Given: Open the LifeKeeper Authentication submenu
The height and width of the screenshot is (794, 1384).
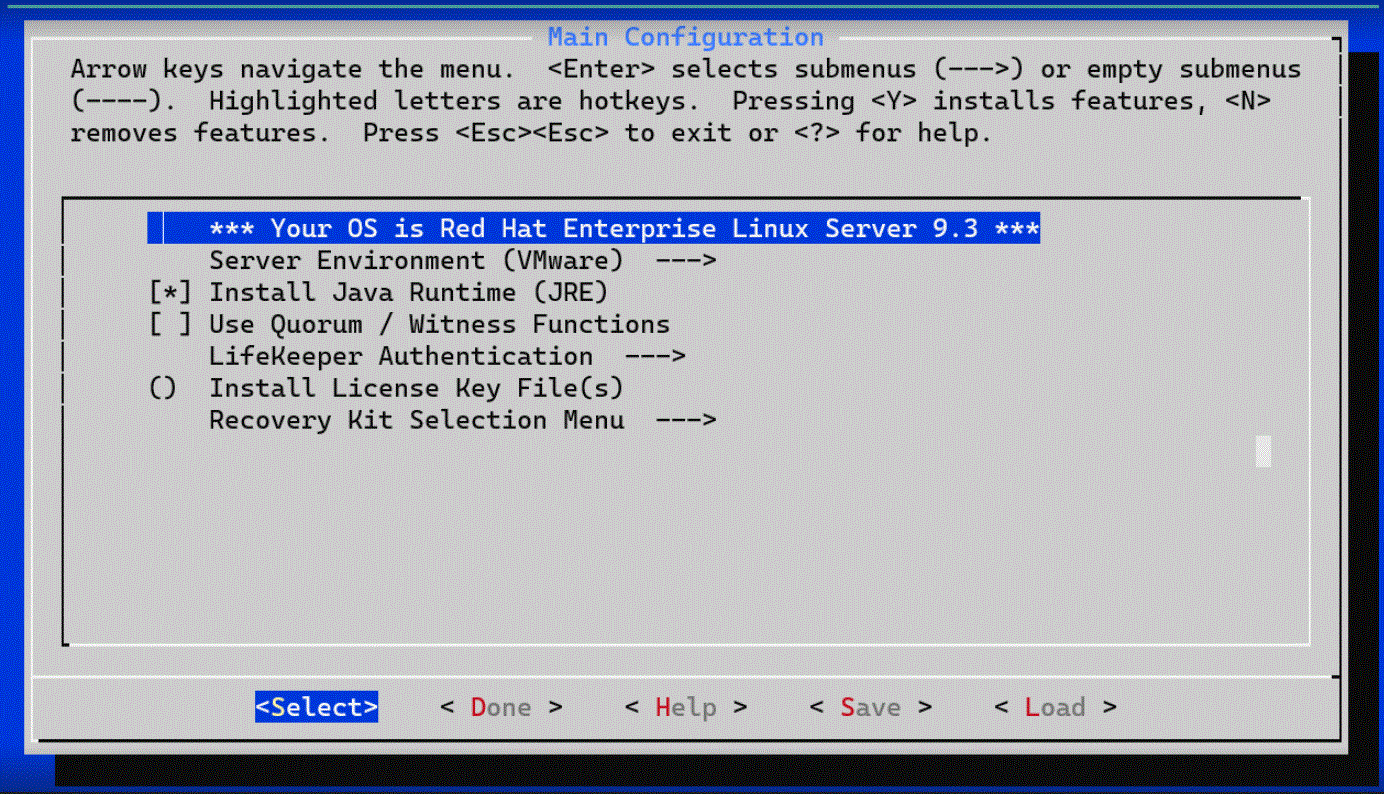Looking at the screenshot, I should pyautogui.click(x=447, y=357).
